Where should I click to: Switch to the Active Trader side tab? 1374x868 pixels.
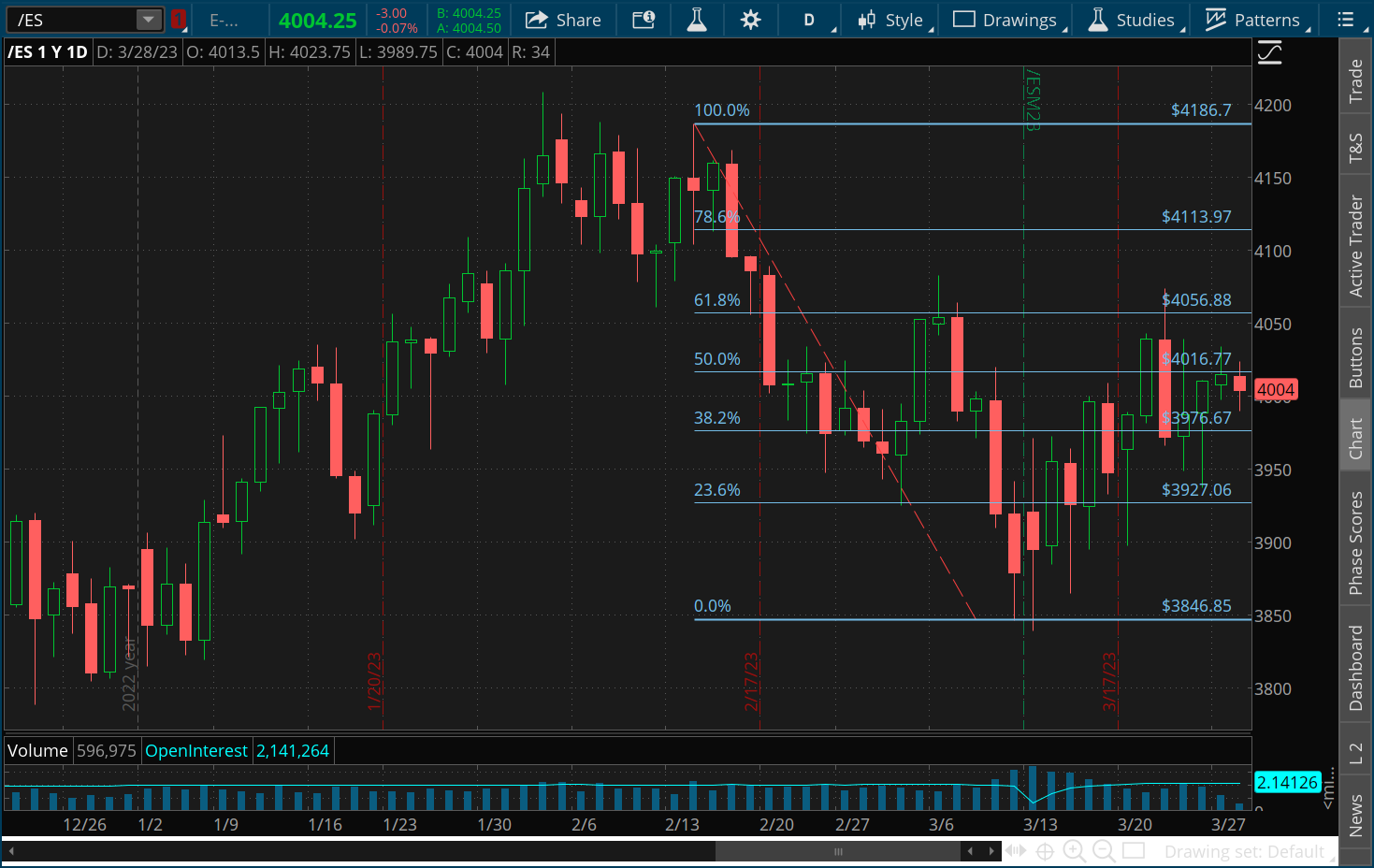(1355, 246)
